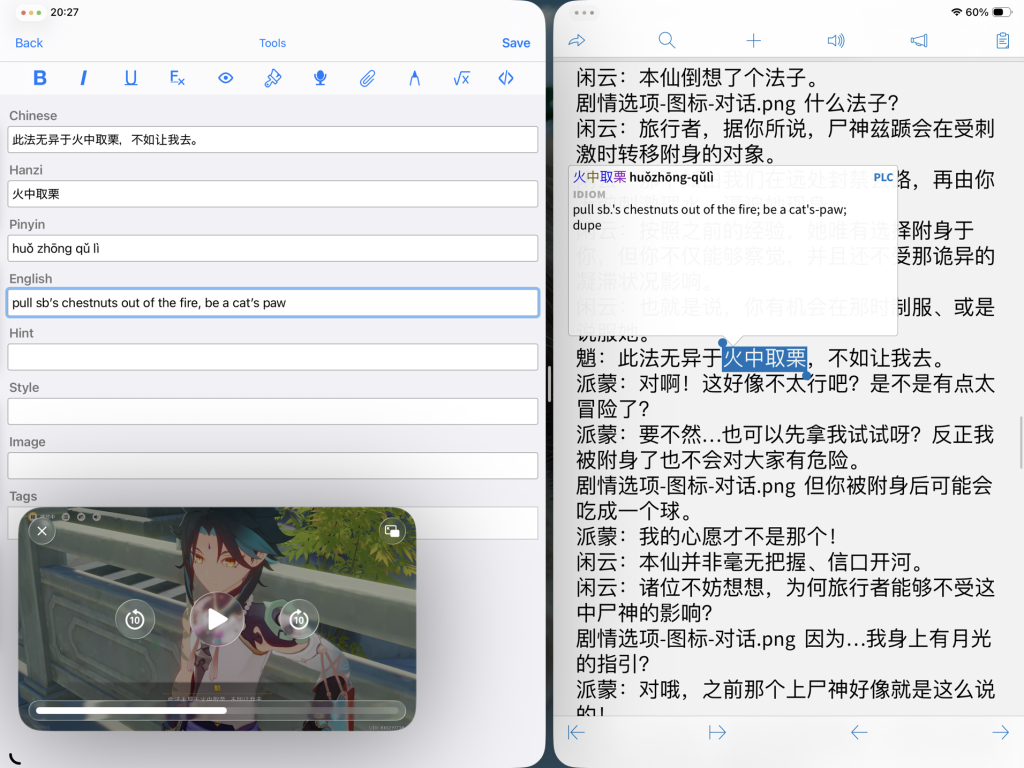This screenshot has height=768, width=1024.
Task: Attach a file using the paperclip icon
Action: pyautogui.click(x=367, y=78)
